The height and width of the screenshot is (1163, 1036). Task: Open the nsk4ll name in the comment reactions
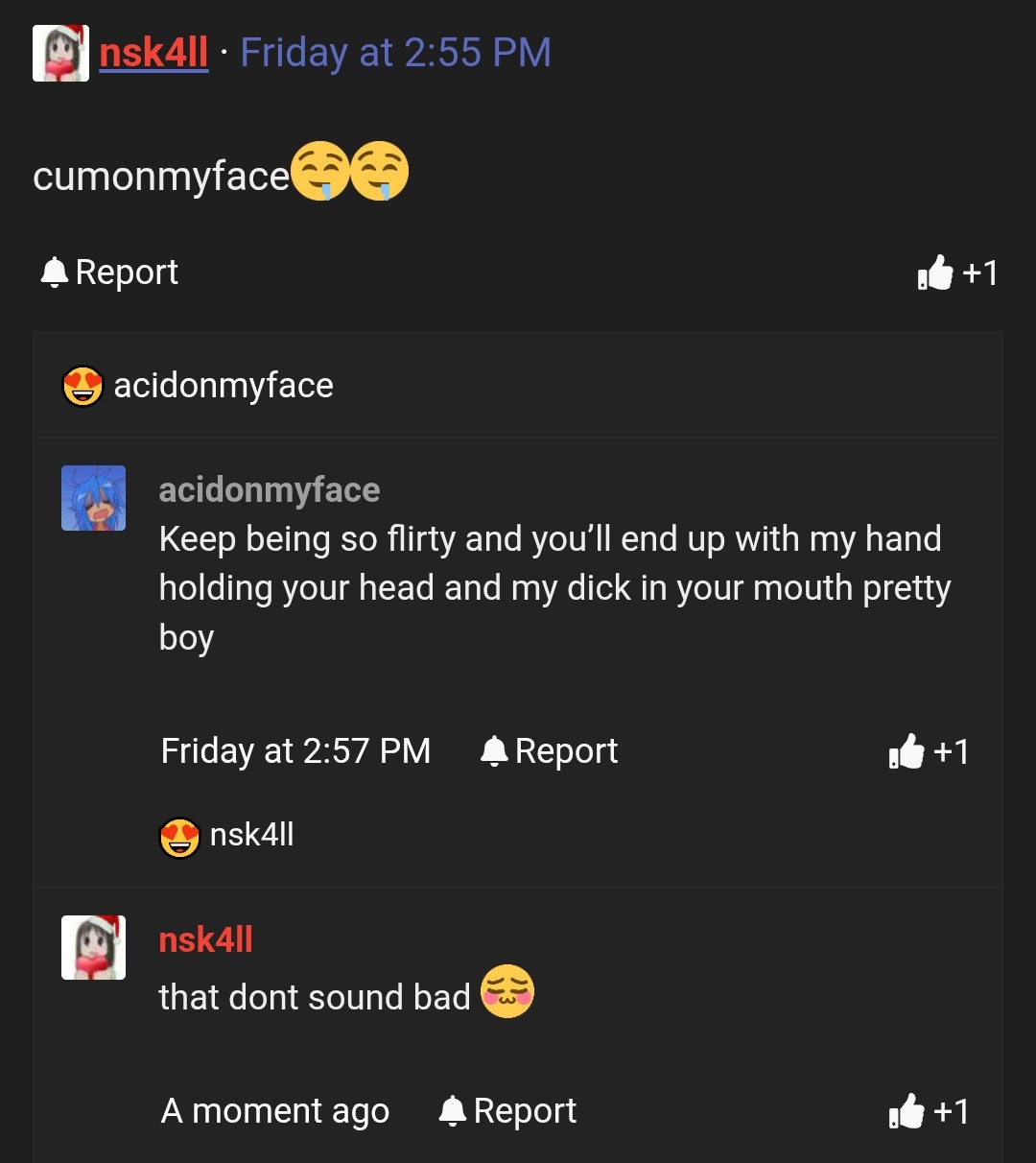pyautogui.click(x=251, y=835)
